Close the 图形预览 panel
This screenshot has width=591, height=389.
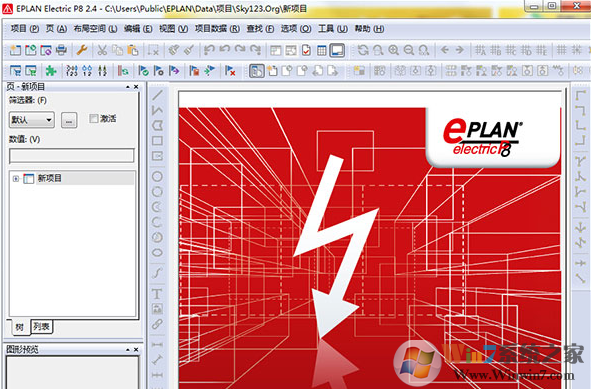tap(136, 349)
